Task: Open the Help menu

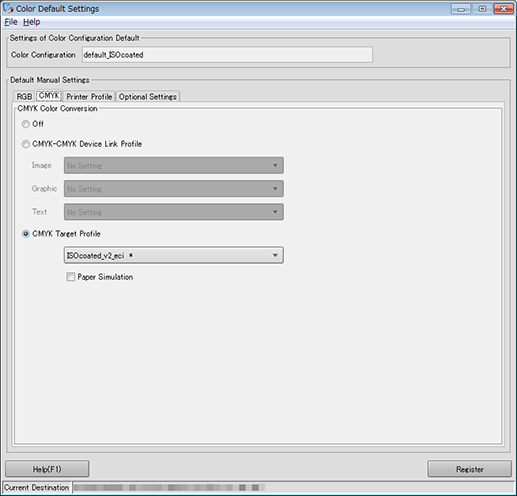Action: coord(32,22)
